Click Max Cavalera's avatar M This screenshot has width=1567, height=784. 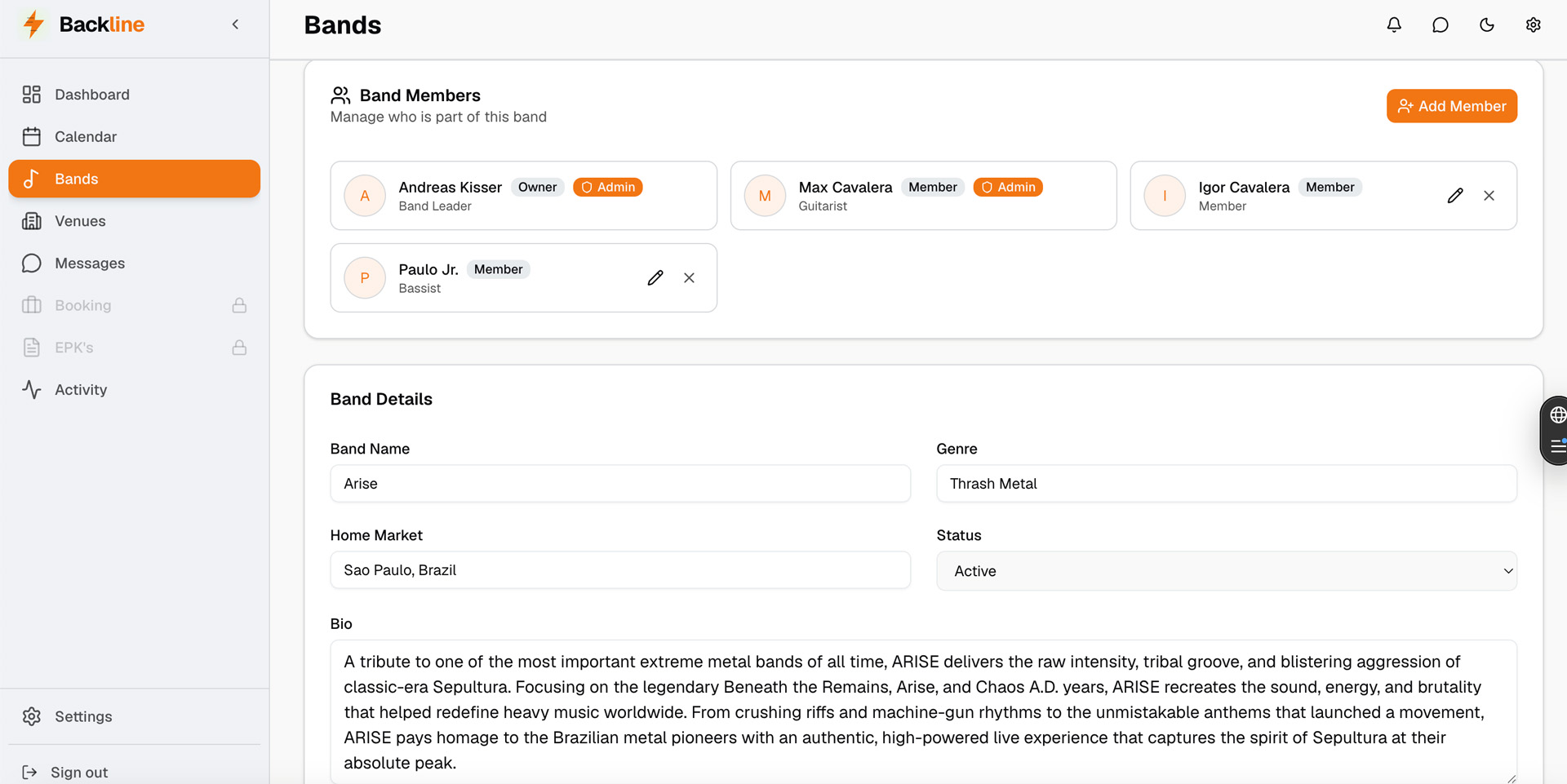(x=765, y=196)
